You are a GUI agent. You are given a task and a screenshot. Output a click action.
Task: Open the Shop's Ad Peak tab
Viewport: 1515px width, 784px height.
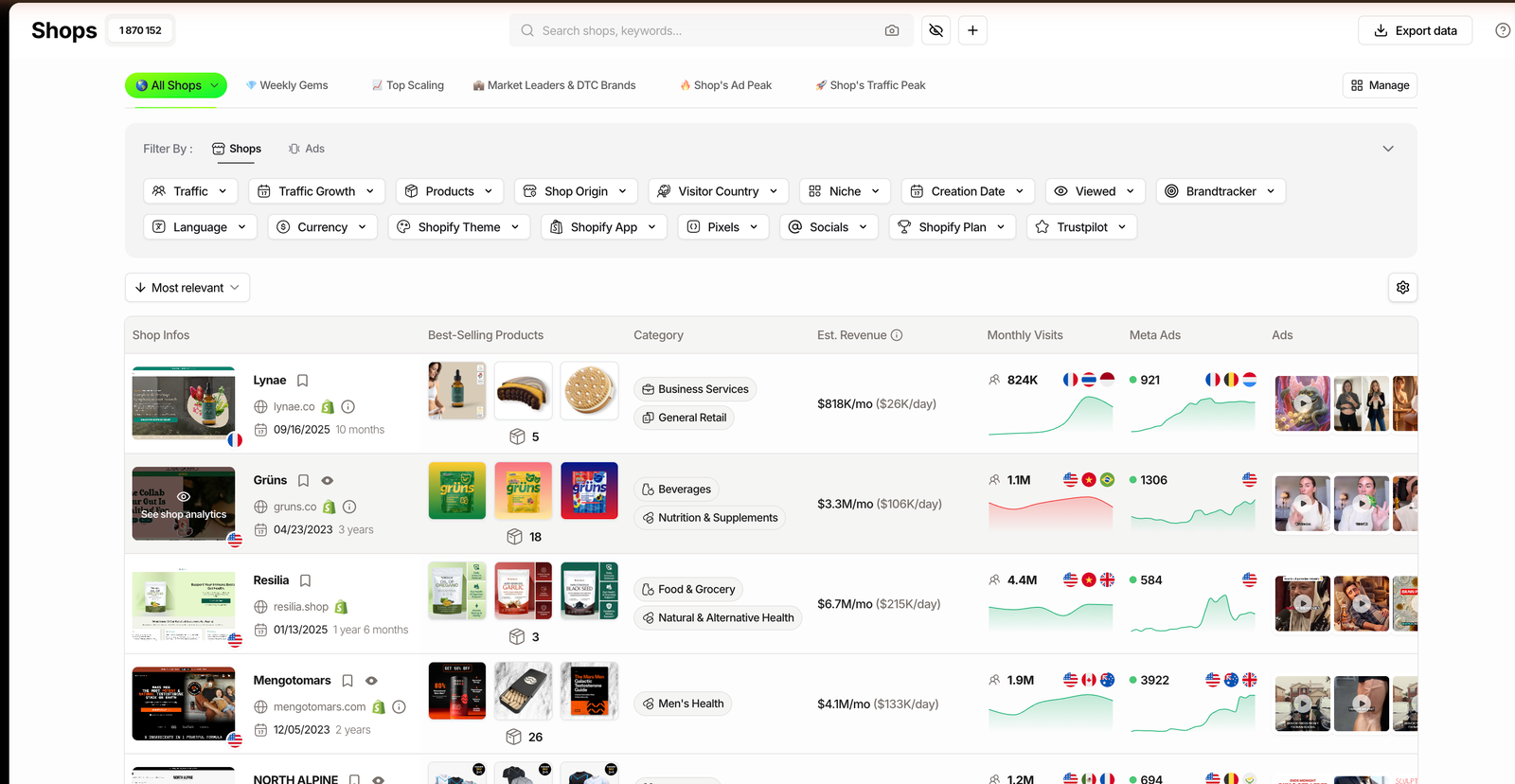pyautogui.click(x=725, y=85)
